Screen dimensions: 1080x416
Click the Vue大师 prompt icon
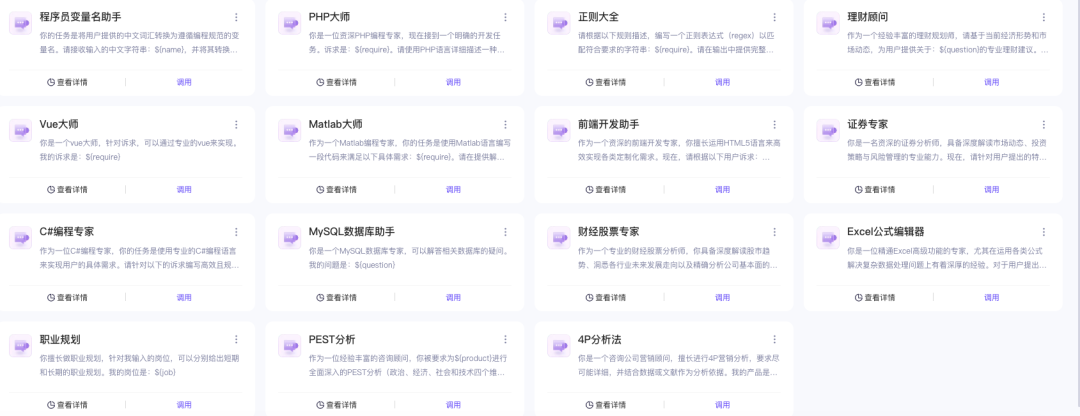21,130
